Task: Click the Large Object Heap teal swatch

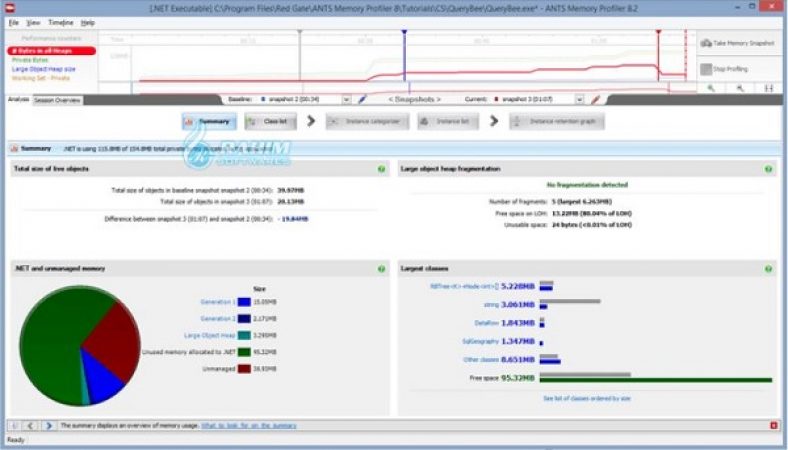Action: tap(244, 335)
